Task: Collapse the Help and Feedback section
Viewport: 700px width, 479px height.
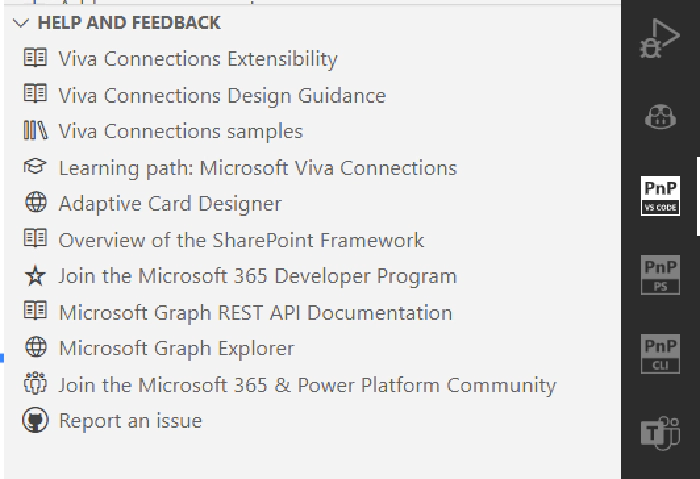Action: point(22,23)
